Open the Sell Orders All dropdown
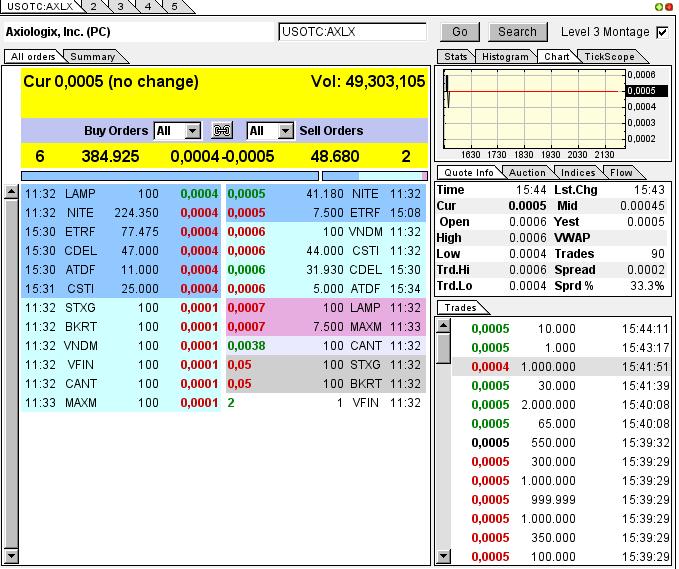This screenshot has width=679, height=569. (x=285, y=130)
